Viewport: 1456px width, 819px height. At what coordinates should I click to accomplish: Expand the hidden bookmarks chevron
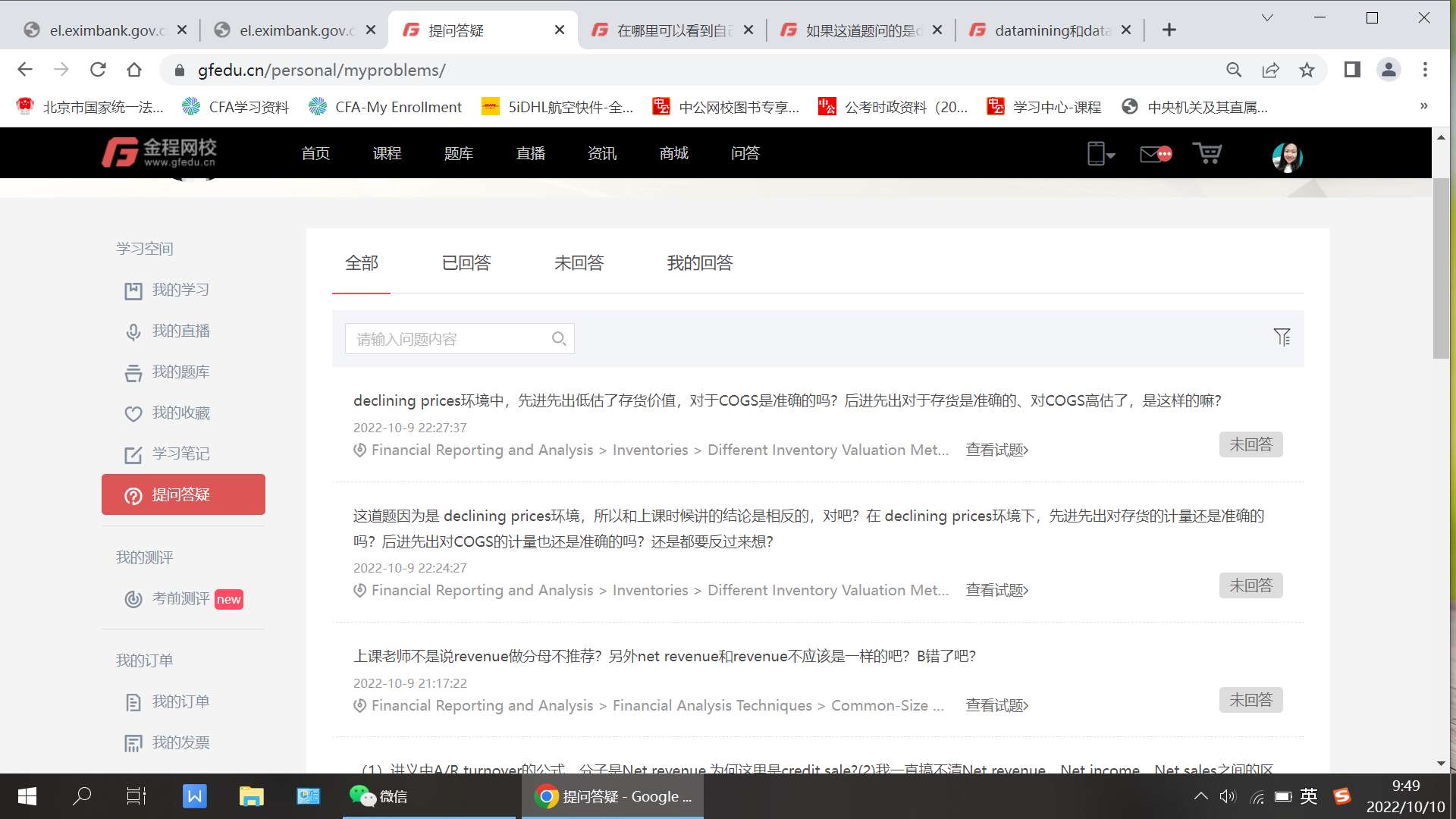click(1423, 107)
